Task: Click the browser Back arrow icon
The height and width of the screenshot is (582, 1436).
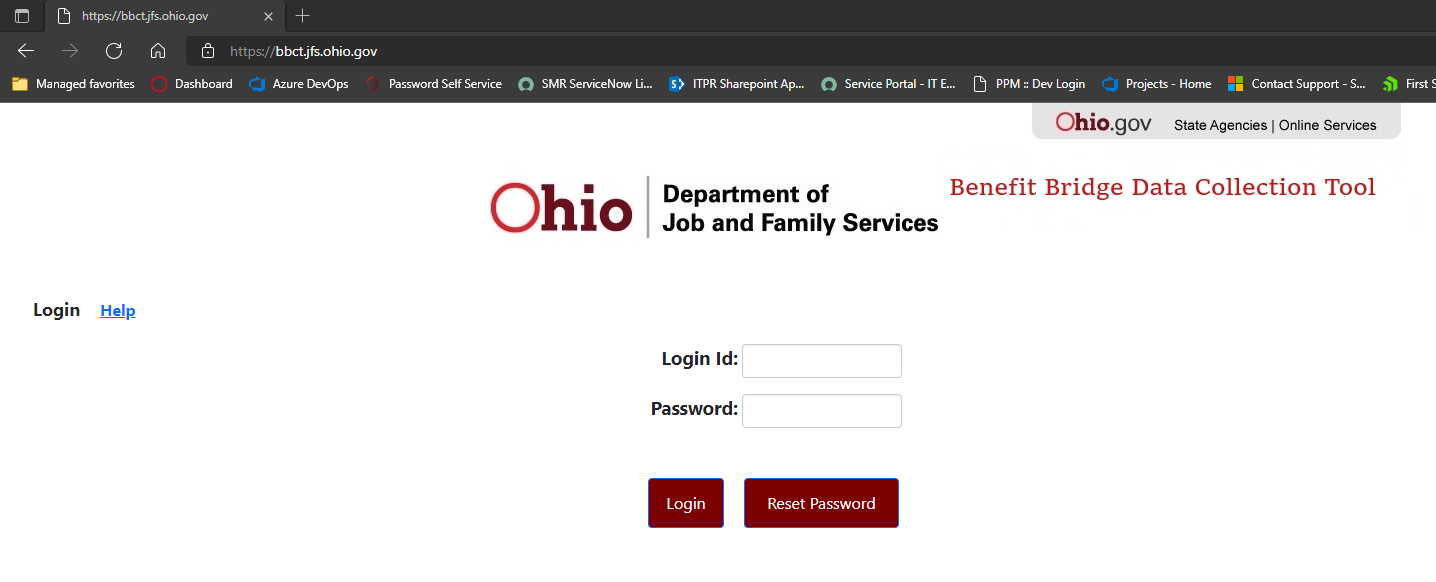Action: coord(26,51)
